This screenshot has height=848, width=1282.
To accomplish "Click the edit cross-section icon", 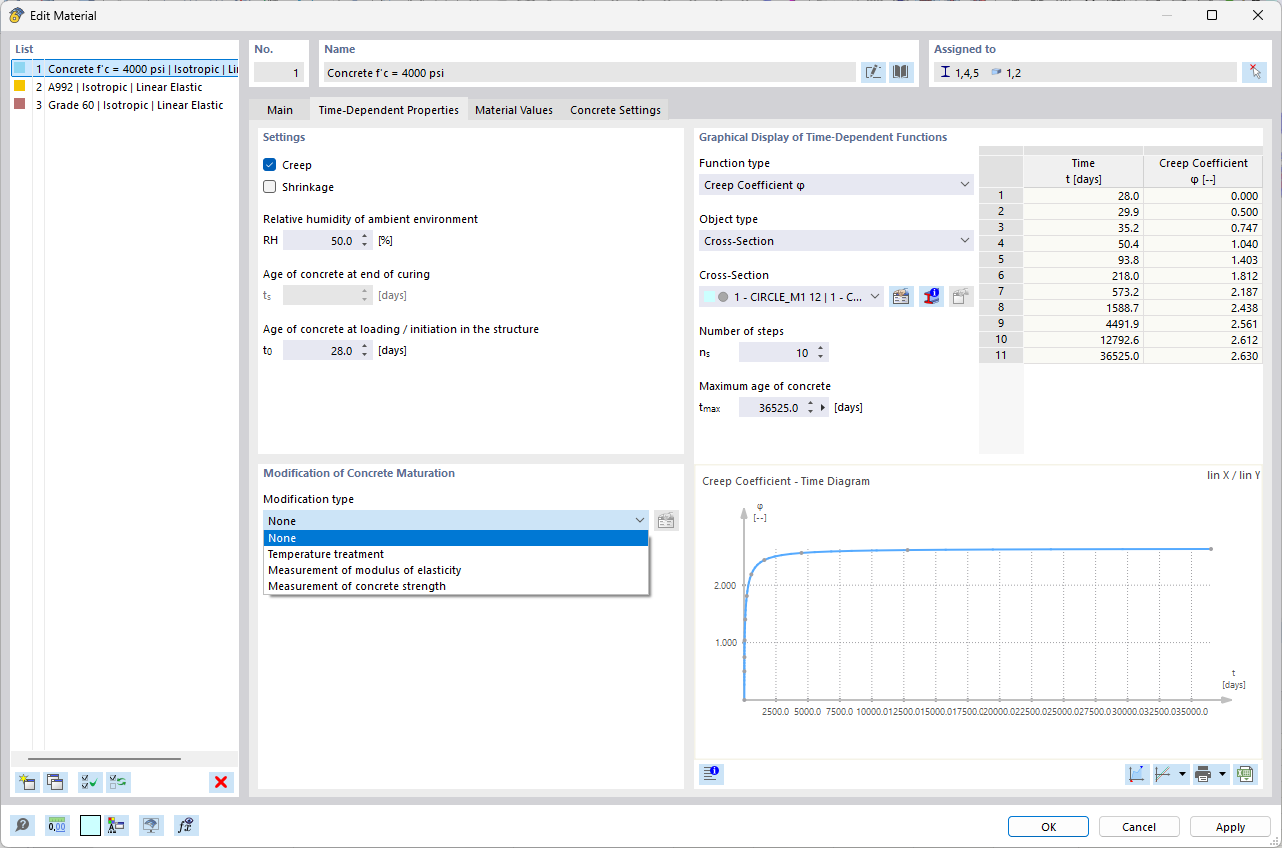I will (x=901, y=296).
